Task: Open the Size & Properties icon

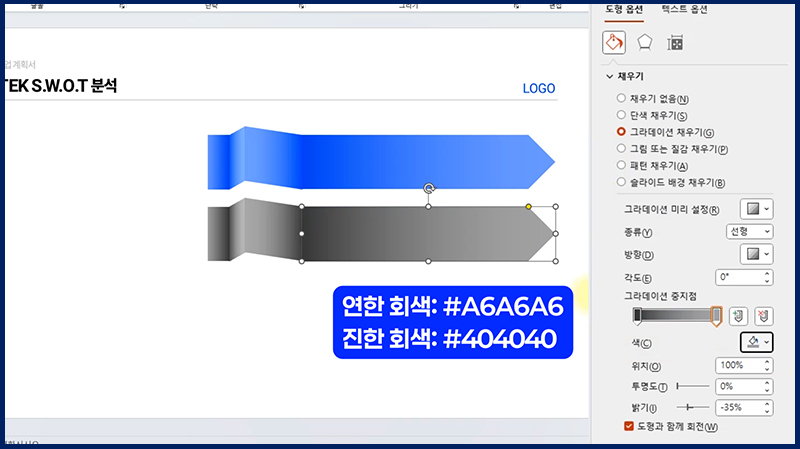Action: click(675, 43)
